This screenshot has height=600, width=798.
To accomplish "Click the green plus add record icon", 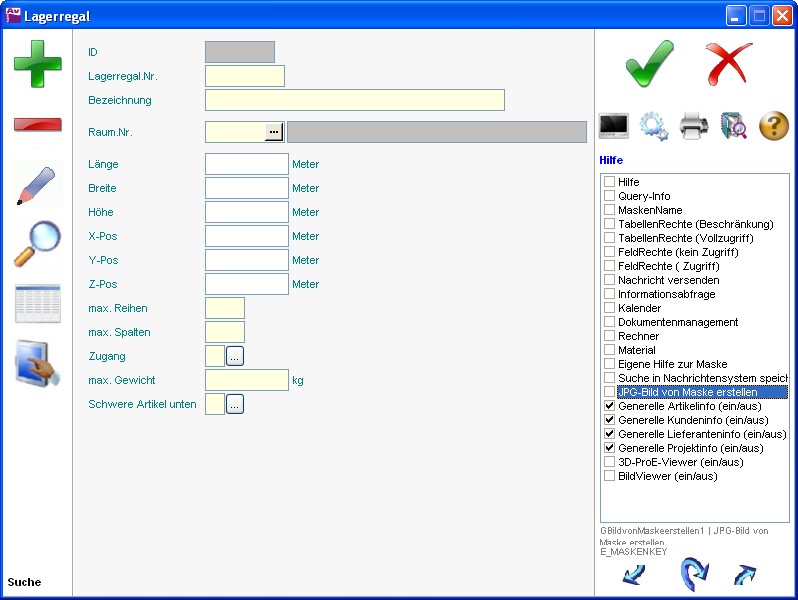I will [x=37, y=63].
